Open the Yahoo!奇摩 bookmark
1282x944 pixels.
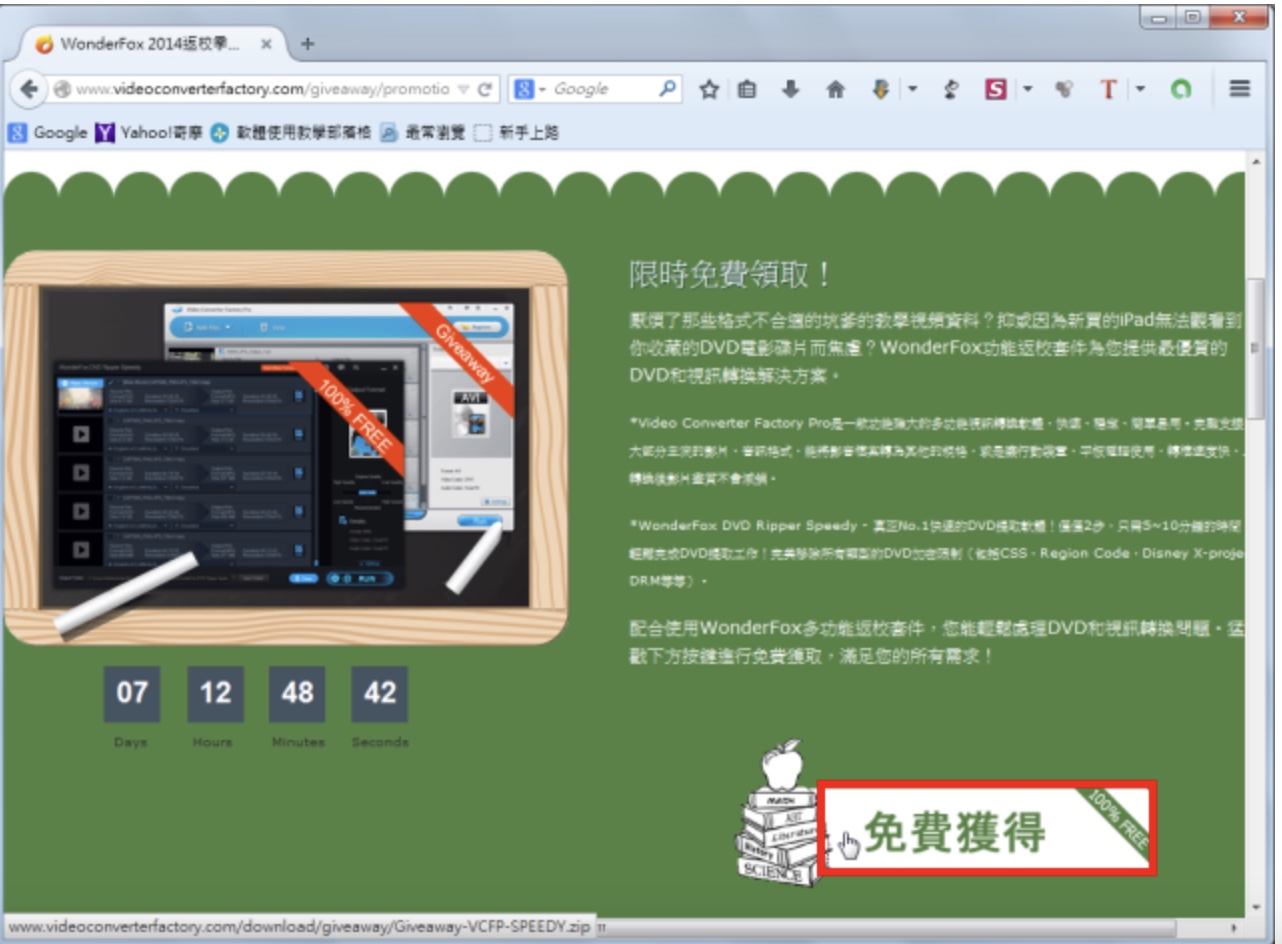point(149,133)
